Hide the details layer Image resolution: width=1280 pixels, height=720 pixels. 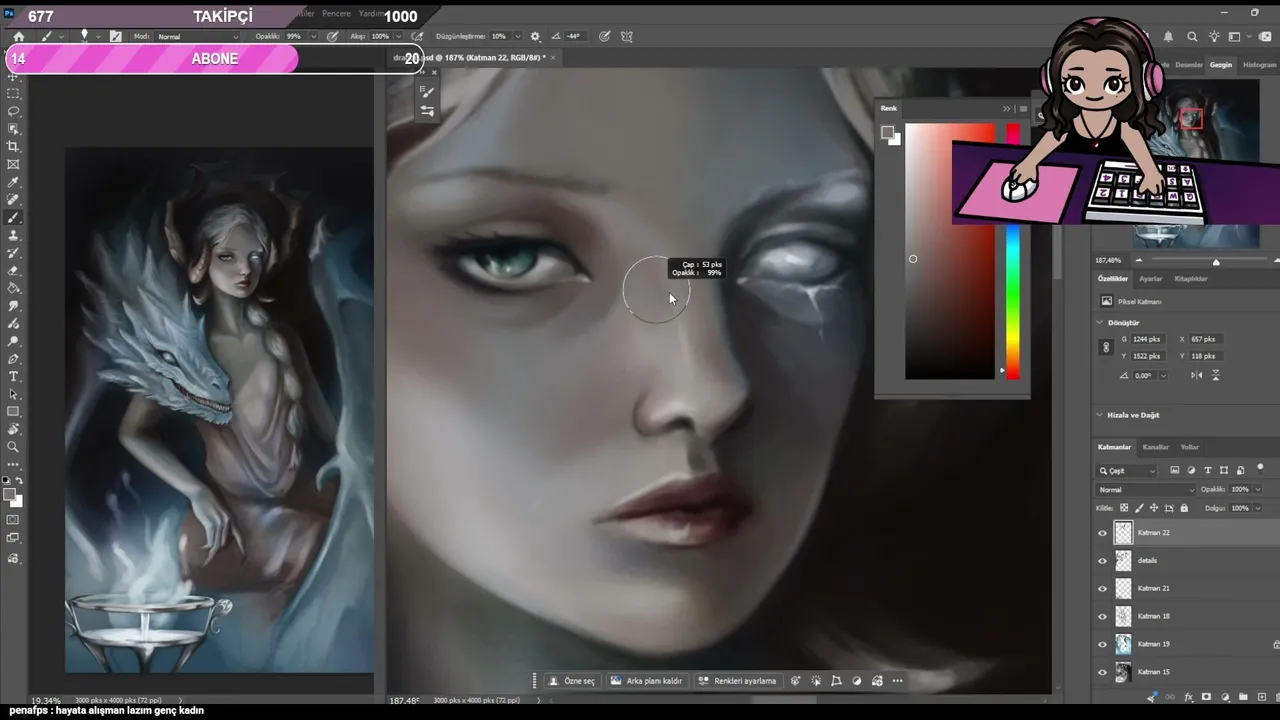click(1103, 561)
